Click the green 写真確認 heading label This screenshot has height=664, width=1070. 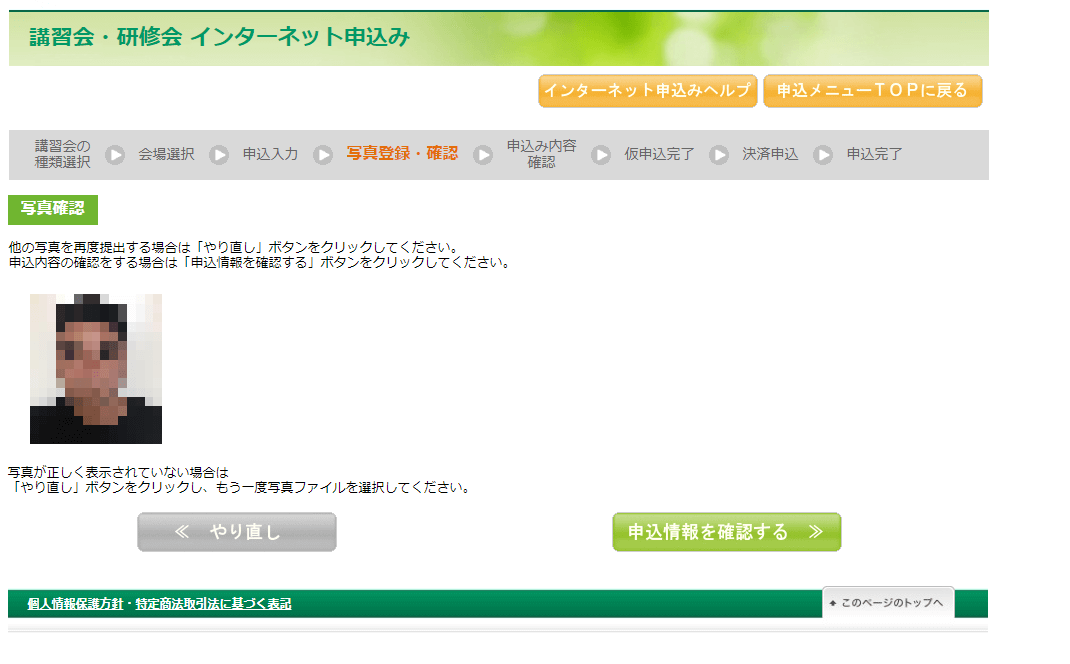click(53, 210)
